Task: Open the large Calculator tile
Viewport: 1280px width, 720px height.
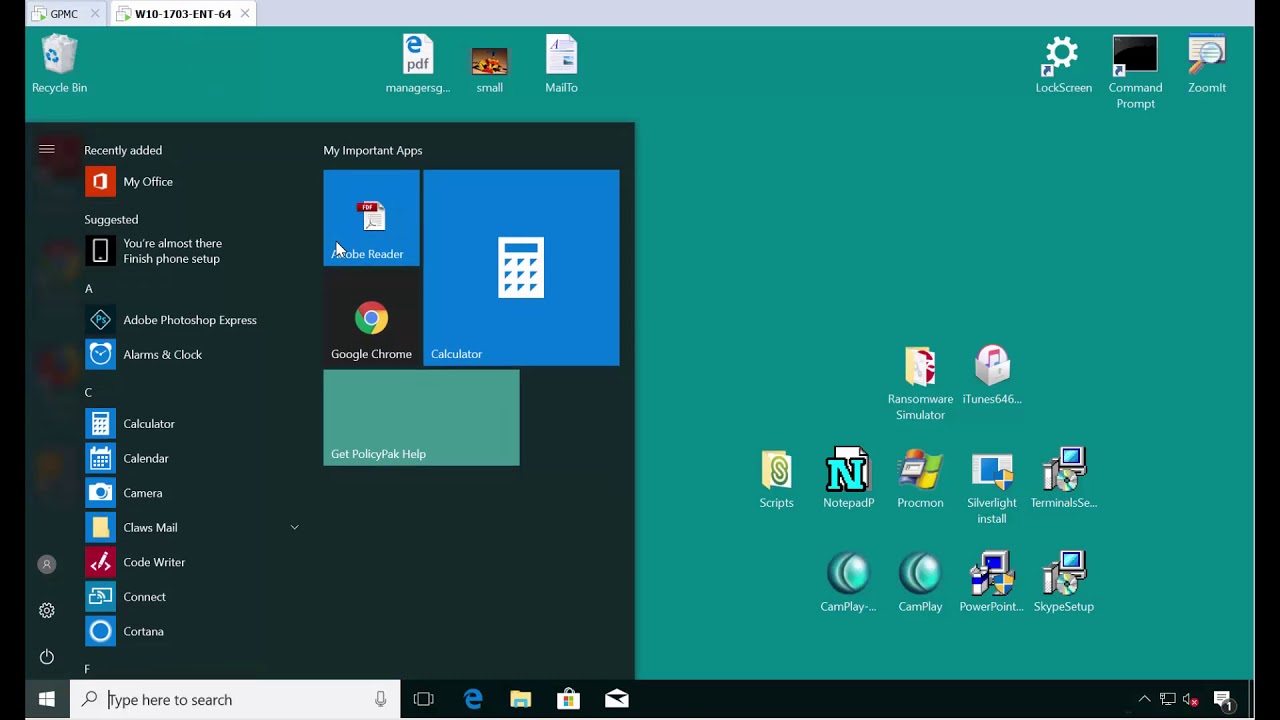Action: (521, 268)
